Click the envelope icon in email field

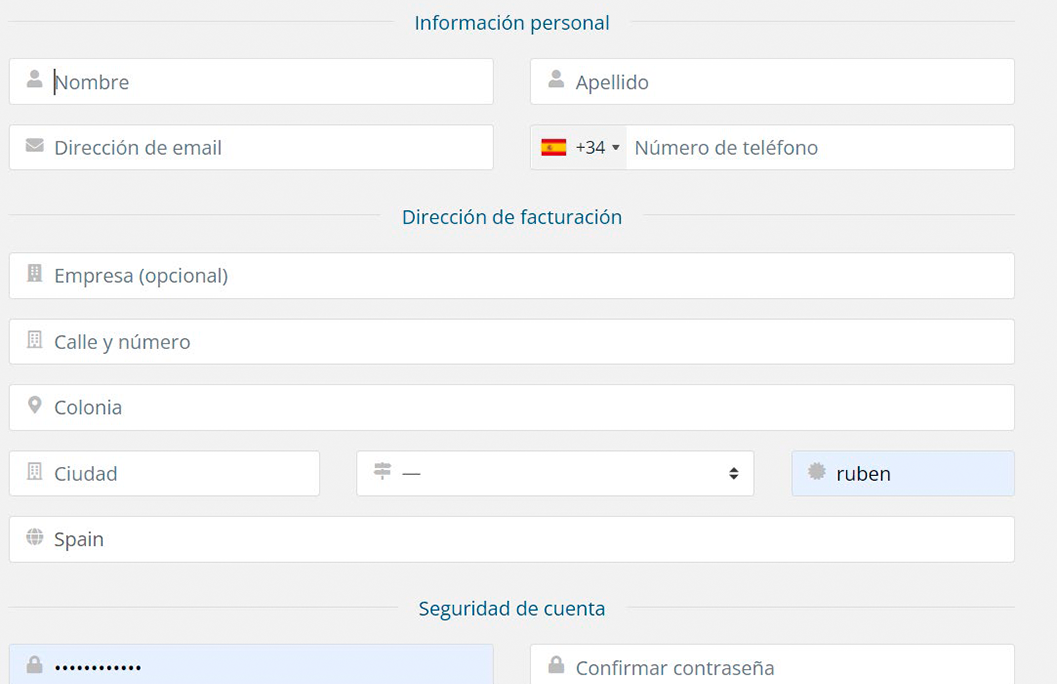tap(35, 146)
